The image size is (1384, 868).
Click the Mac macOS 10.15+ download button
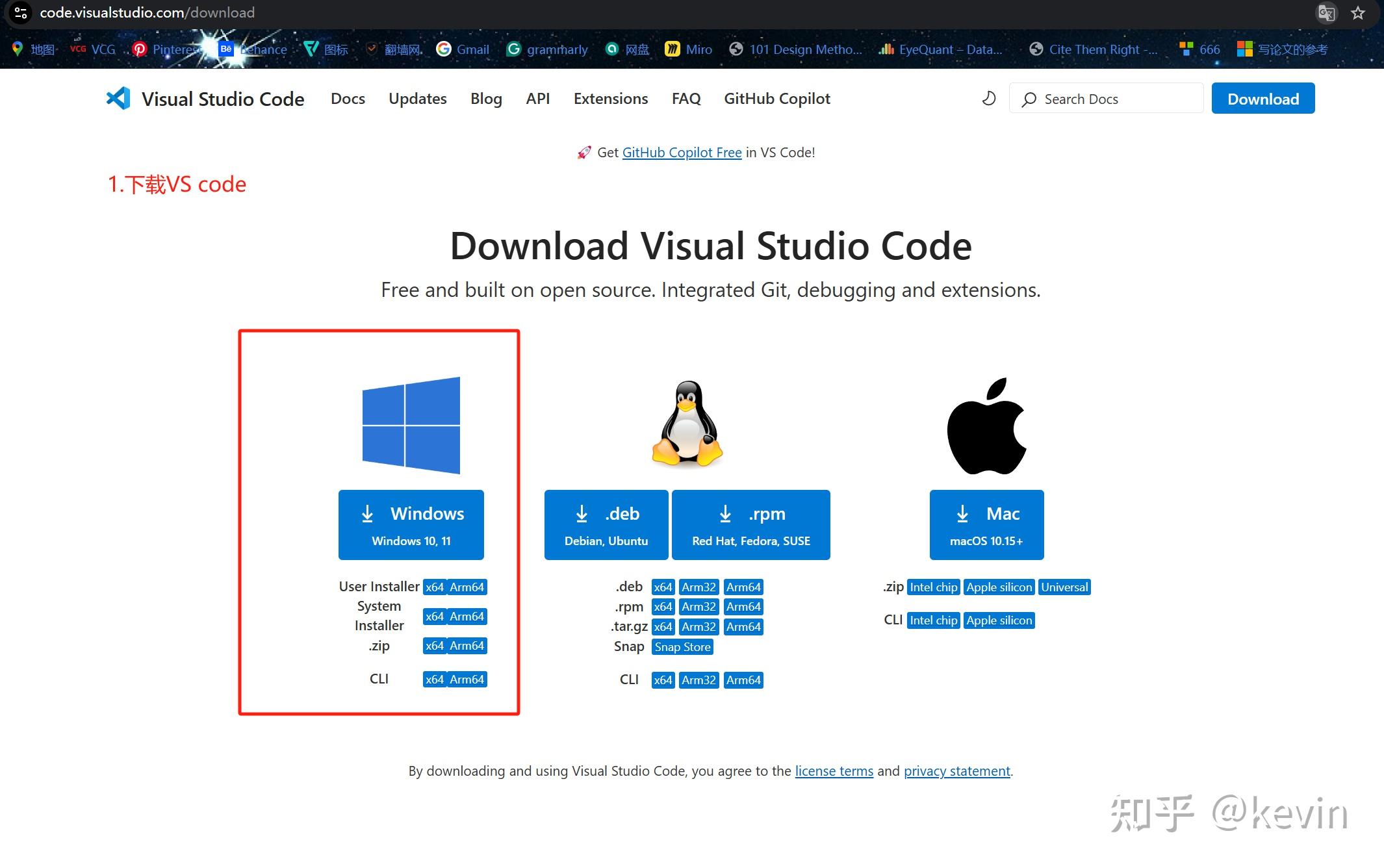pyautogui.click(x=986, y=525)
